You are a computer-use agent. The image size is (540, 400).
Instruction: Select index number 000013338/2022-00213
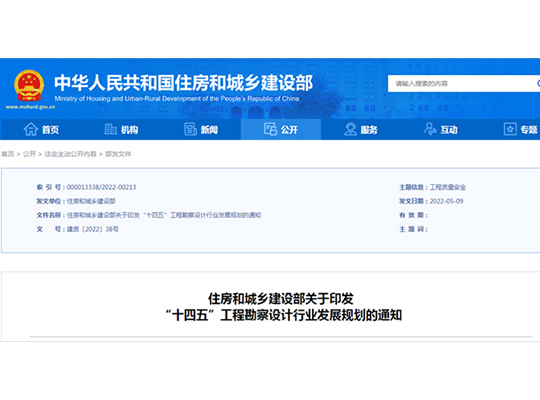tap(101, 187)
